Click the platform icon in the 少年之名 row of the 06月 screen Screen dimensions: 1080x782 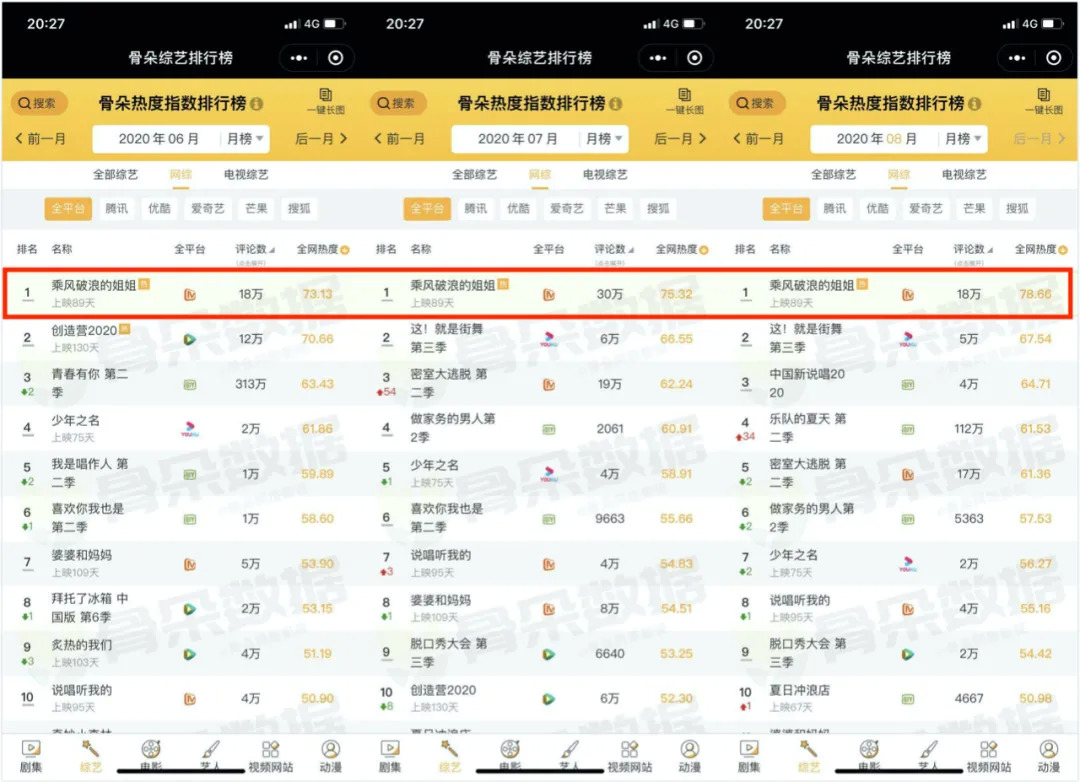tap(189, 429)
